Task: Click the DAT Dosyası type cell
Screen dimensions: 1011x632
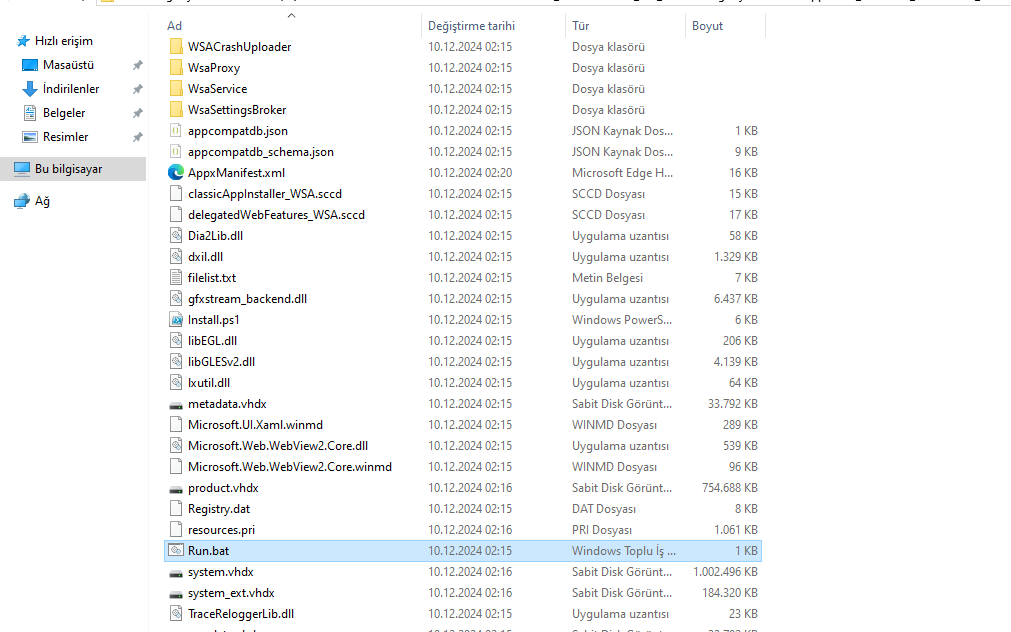Action: point(604,509)
